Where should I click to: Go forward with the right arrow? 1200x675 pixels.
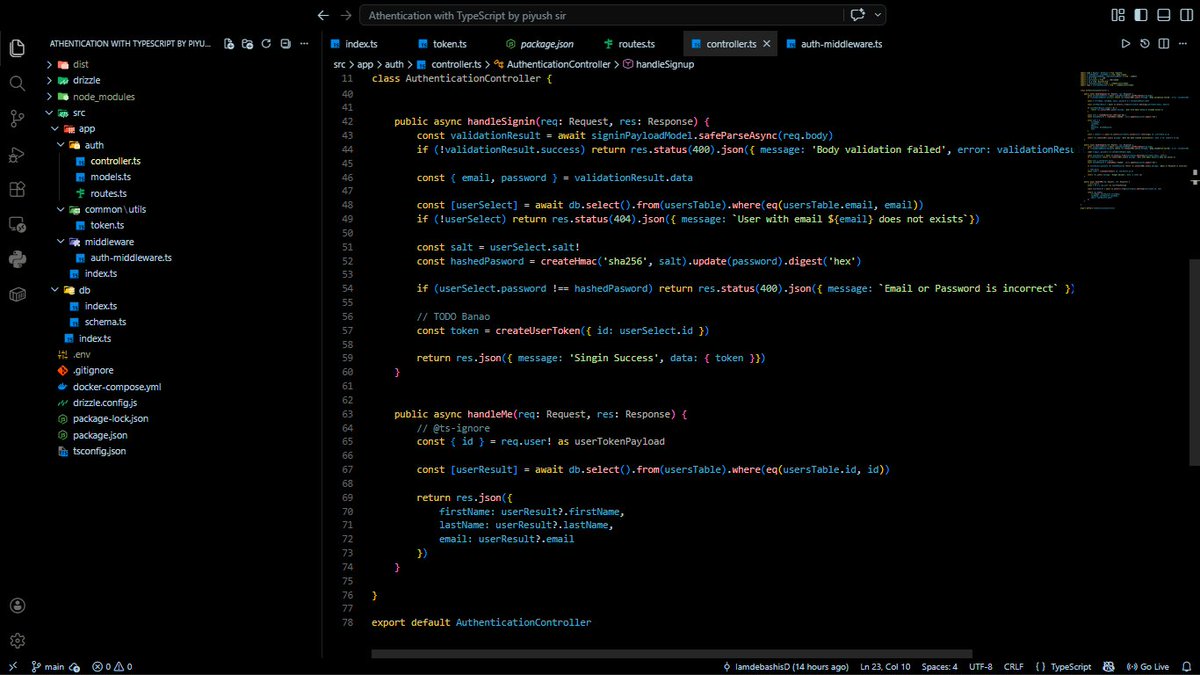(x=345, y=15)
